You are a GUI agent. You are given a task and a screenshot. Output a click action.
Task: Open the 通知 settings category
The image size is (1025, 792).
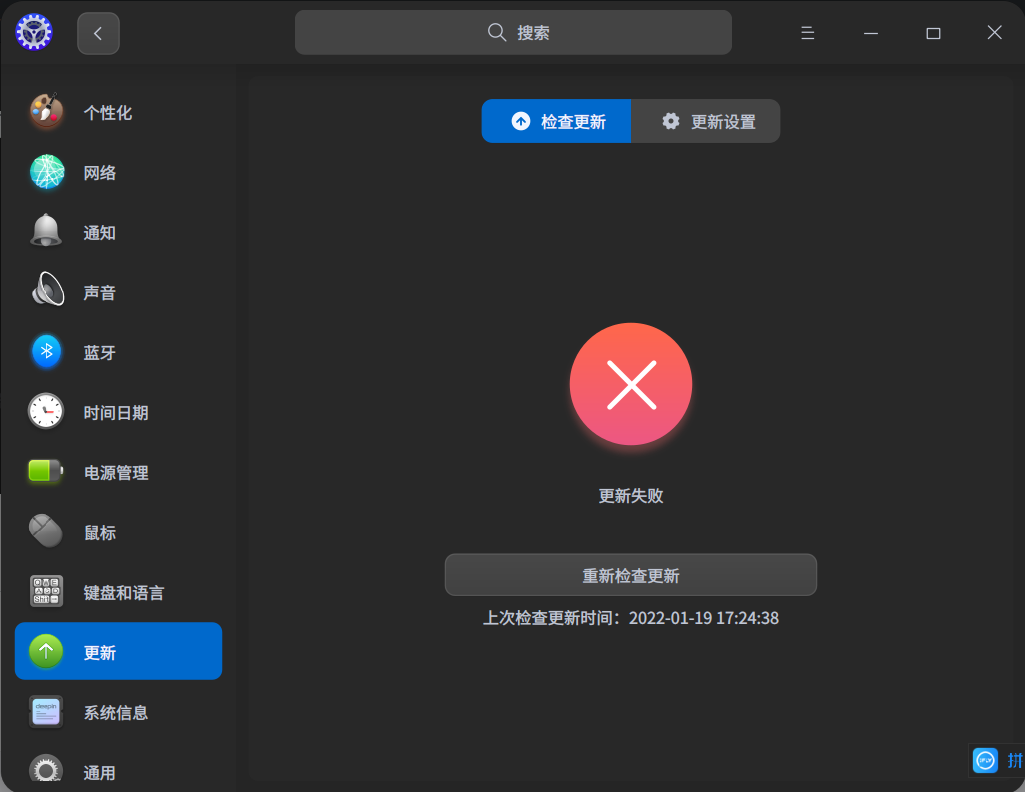tap(118, 233)
